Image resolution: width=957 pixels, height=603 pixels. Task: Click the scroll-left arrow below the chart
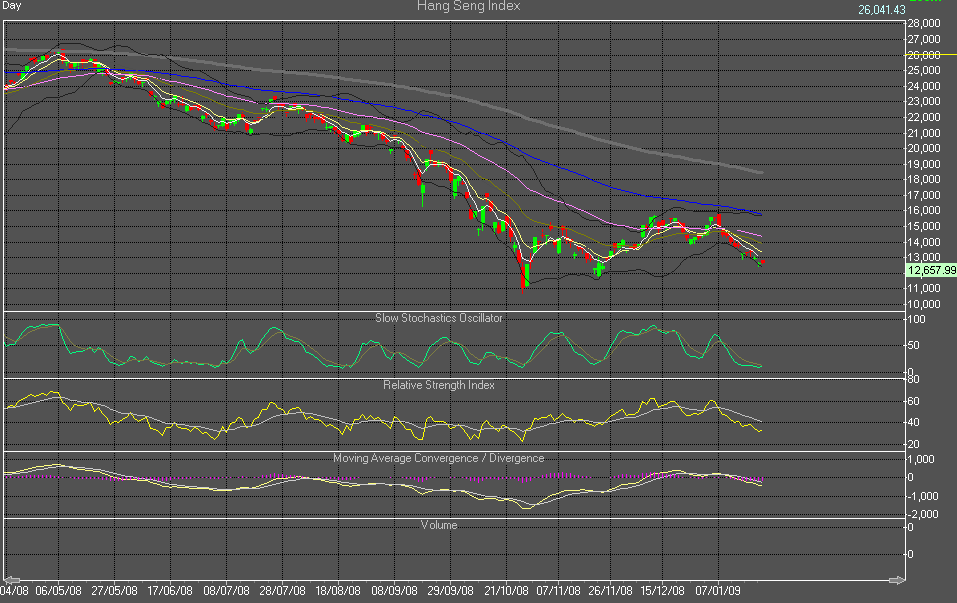pos(12,580)
